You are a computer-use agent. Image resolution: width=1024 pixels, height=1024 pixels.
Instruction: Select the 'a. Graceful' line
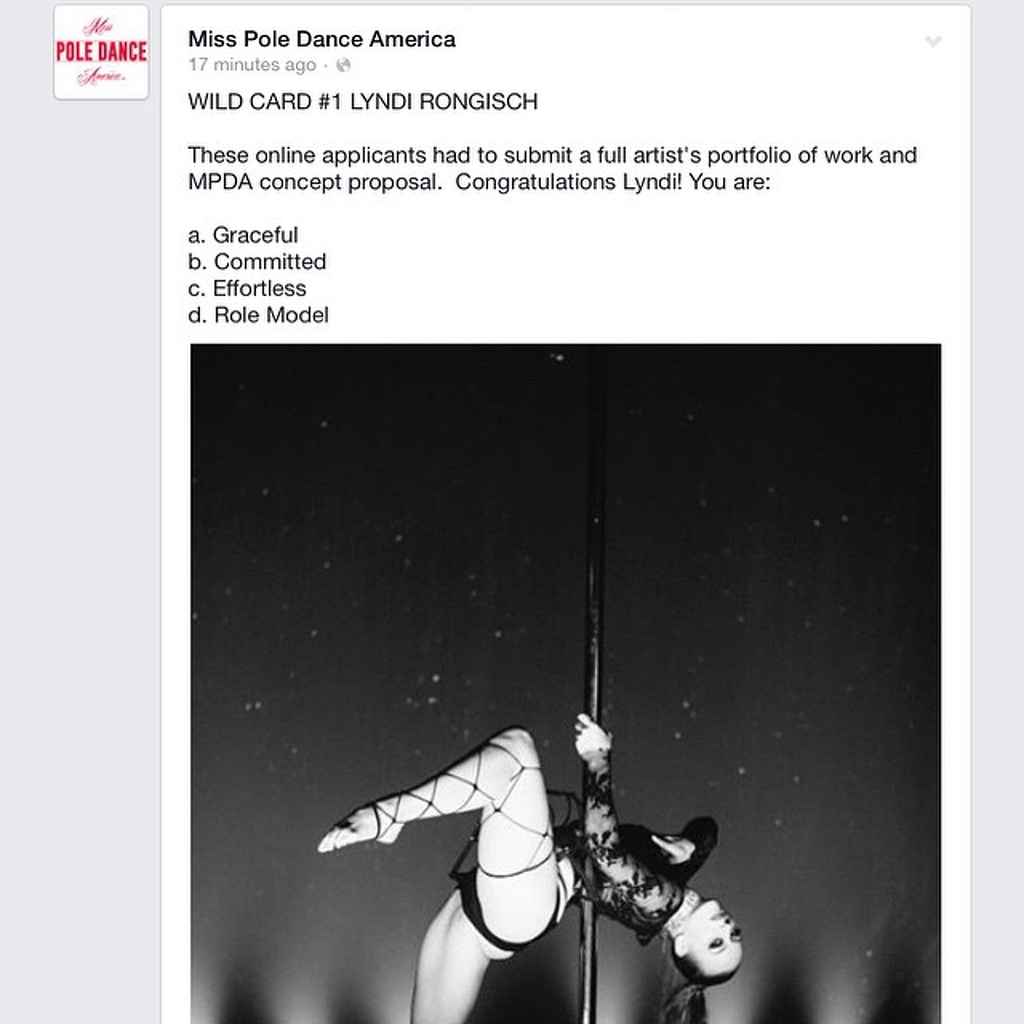243,235
